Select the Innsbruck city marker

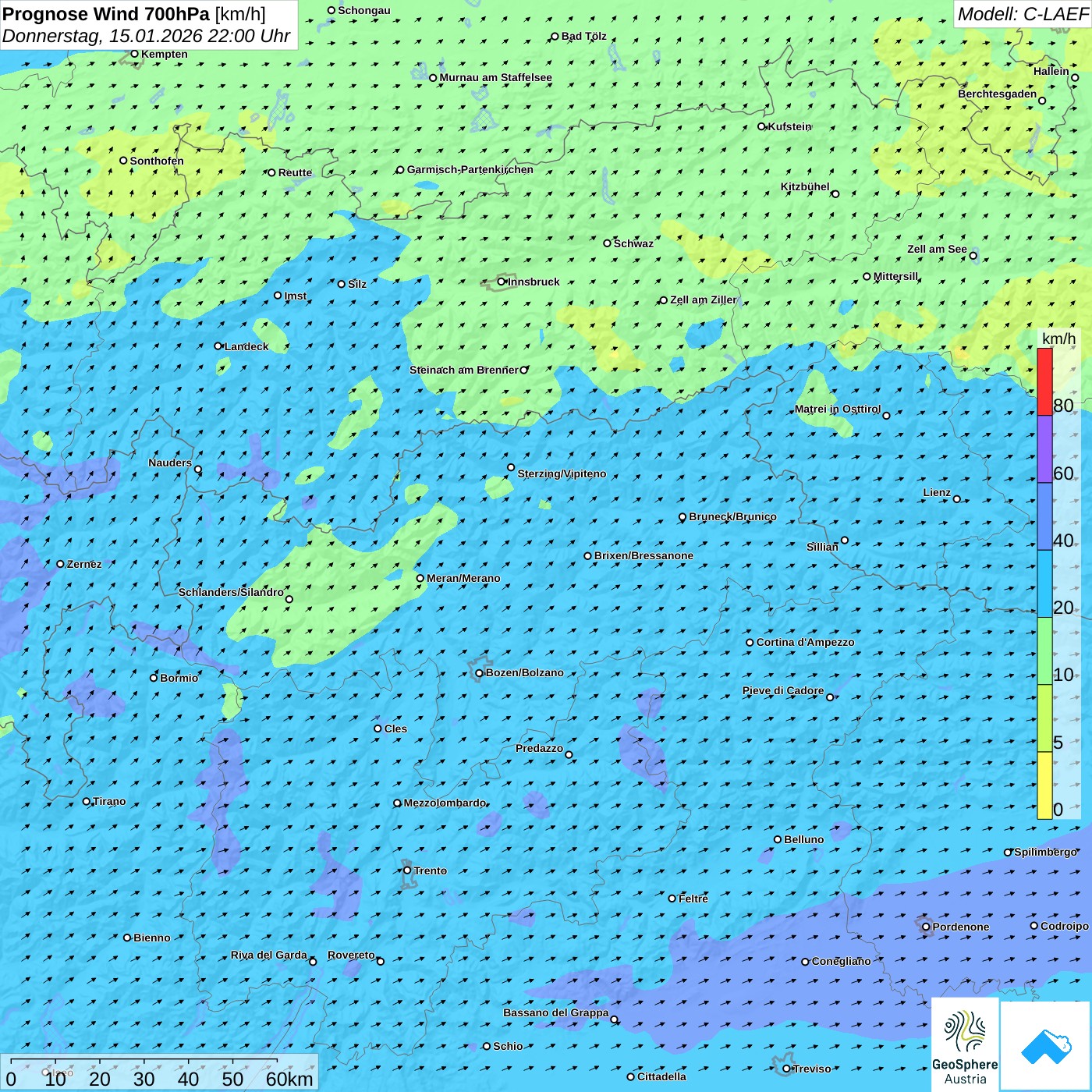pos(502,282)
